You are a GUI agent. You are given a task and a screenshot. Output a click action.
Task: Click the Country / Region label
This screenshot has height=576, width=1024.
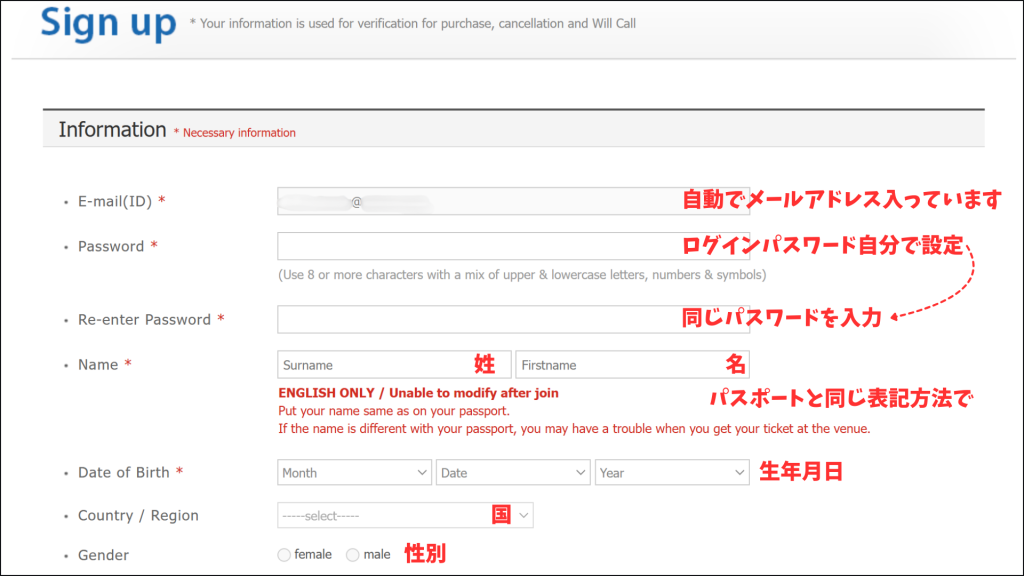click(x=138, y=516)
